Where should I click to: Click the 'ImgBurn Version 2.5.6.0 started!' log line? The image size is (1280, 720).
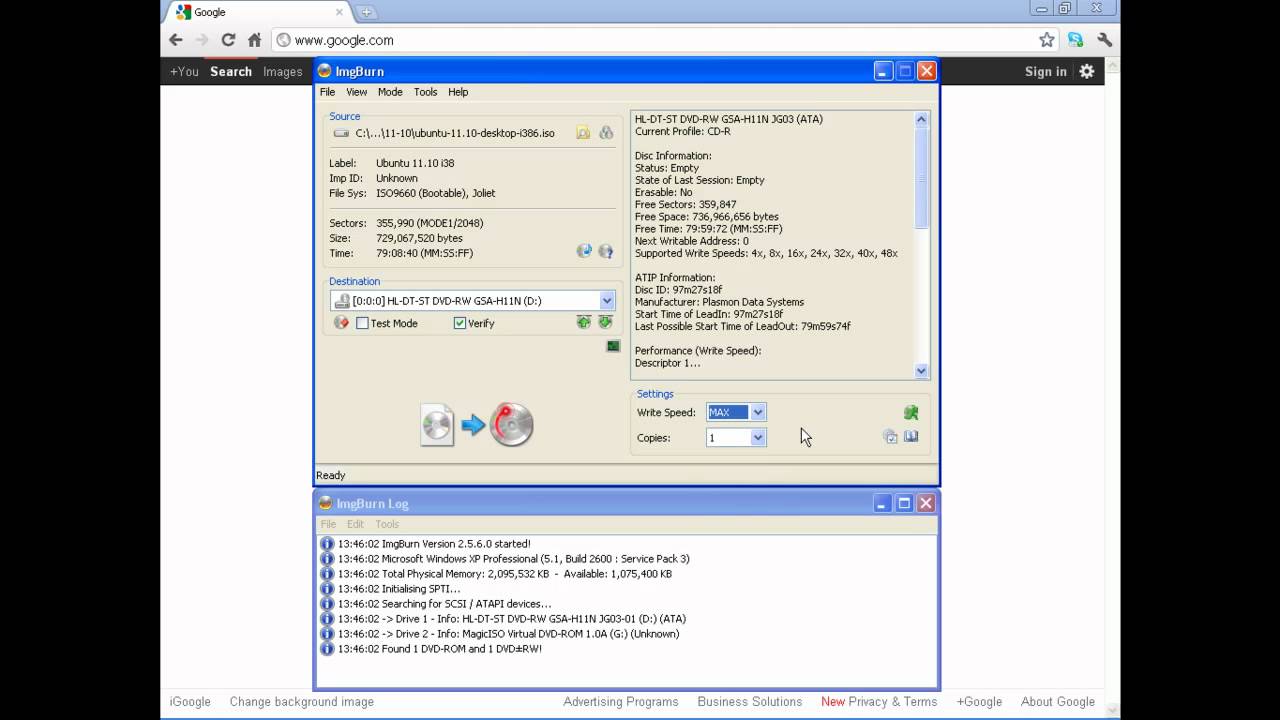[434, 544]
